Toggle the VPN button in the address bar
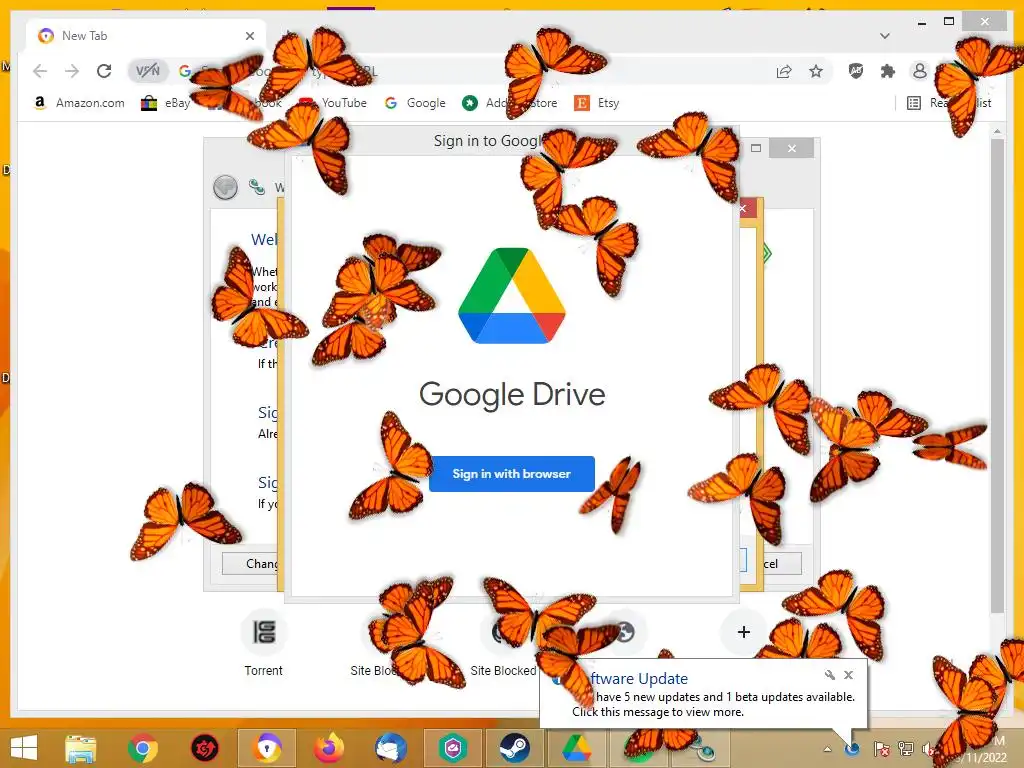Image resolution: width=1024 pixels, height=768 pixels. coord(148,71)
